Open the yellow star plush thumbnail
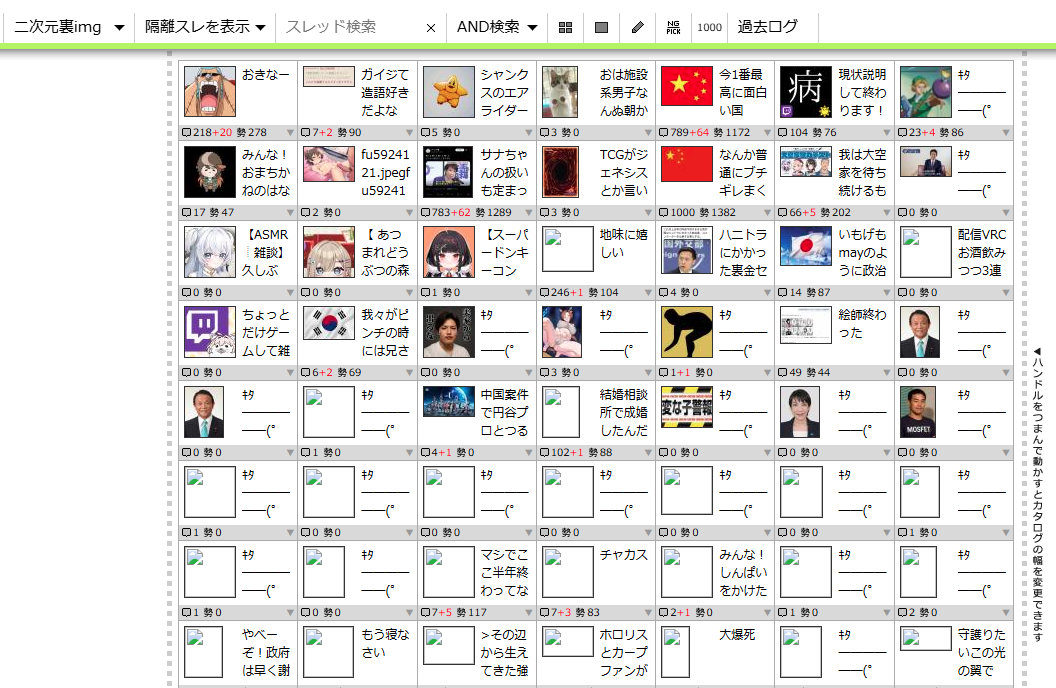 coord(448,92)
